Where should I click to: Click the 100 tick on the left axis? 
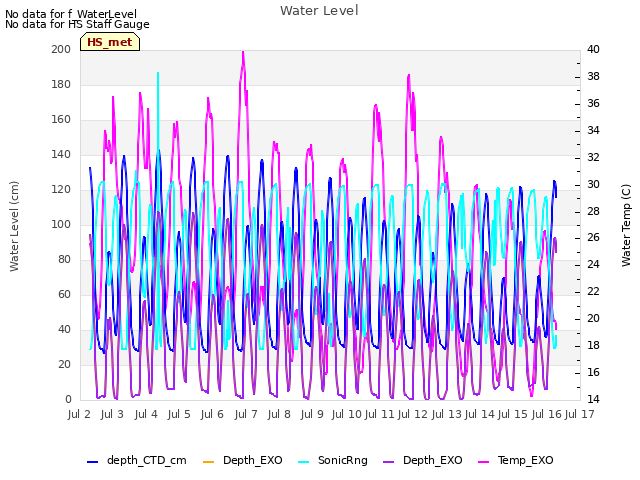61,224
